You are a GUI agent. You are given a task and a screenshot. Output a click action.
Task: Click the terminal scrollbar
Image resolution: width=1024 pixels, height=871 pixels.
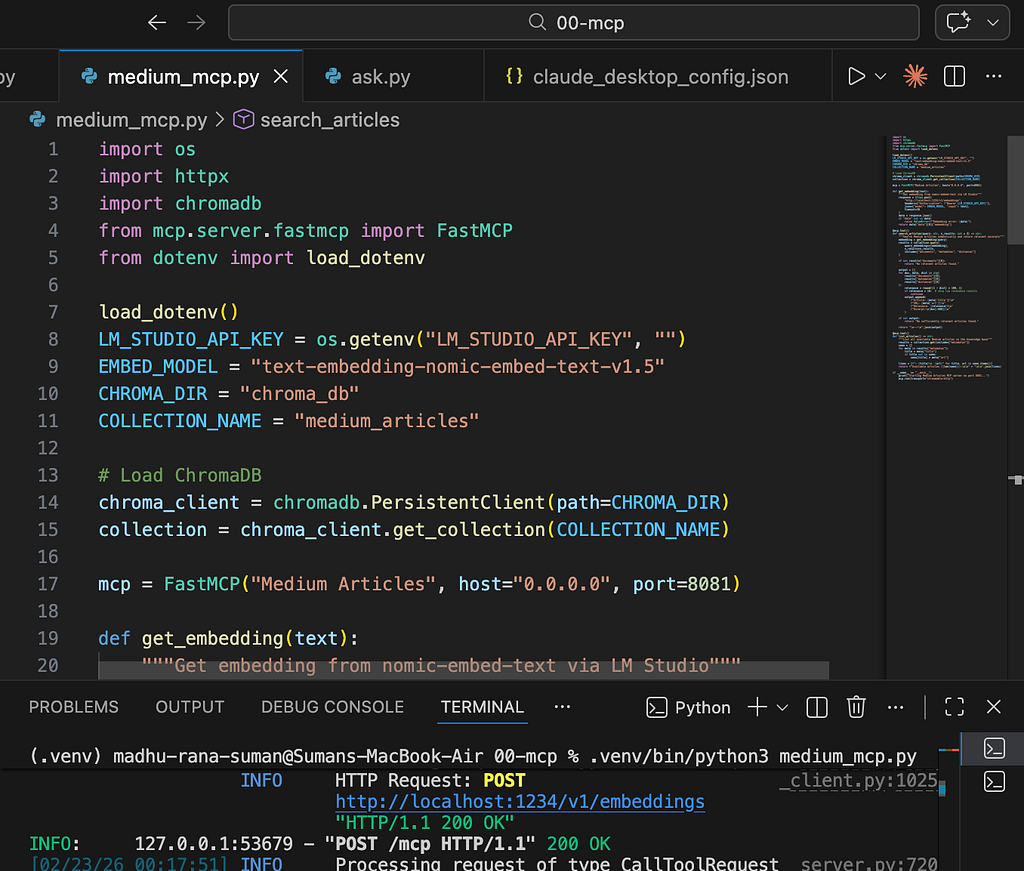tap(942, 789)
